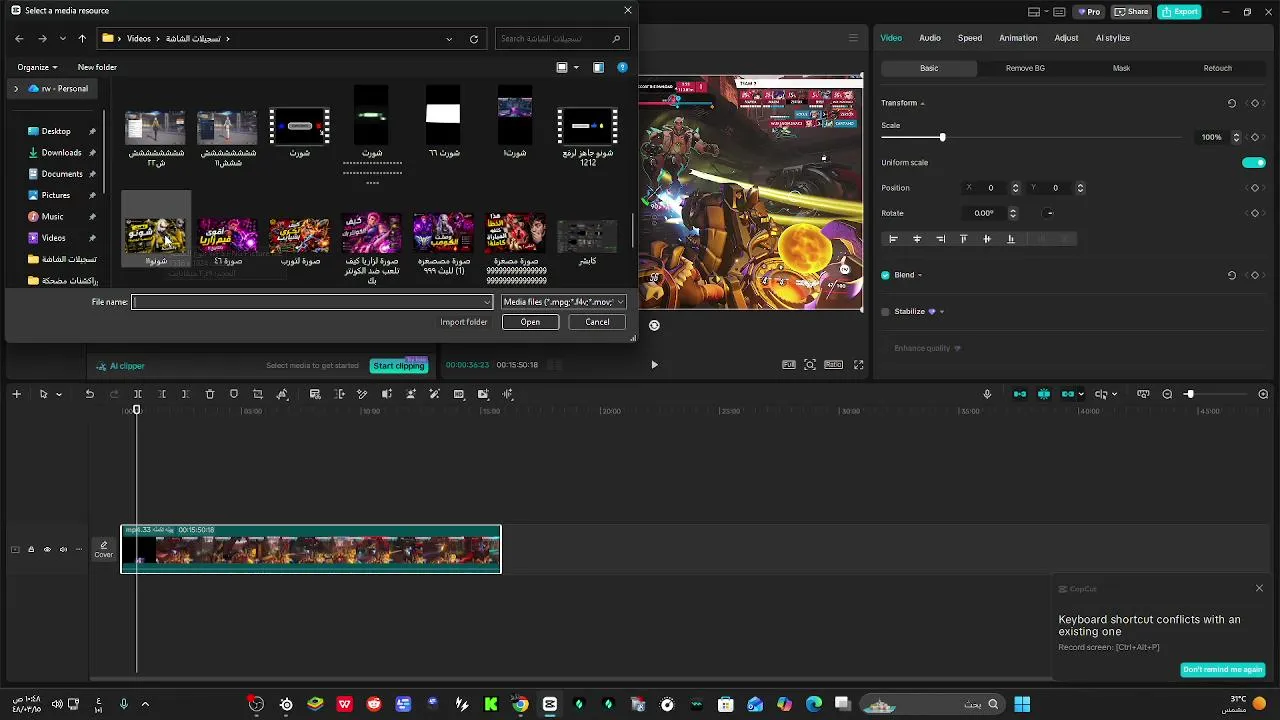Click the Ratio button in player
Image resolution: width=1280 pixels, height=720 pixels.
coord(833,365)
